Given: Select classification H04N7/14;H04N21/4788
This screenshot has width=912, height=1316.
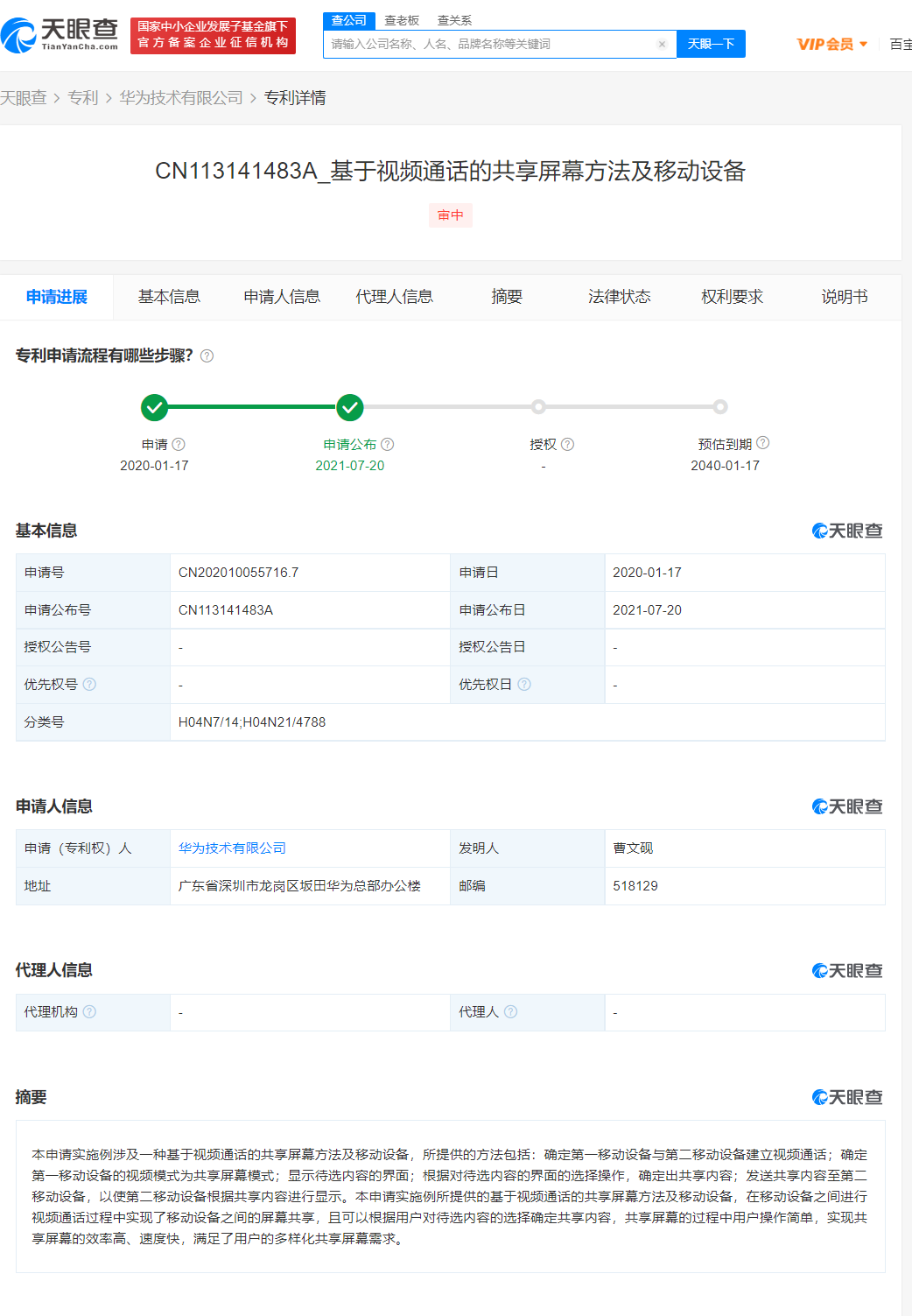Looking at the screenshot, I should 252,722.
